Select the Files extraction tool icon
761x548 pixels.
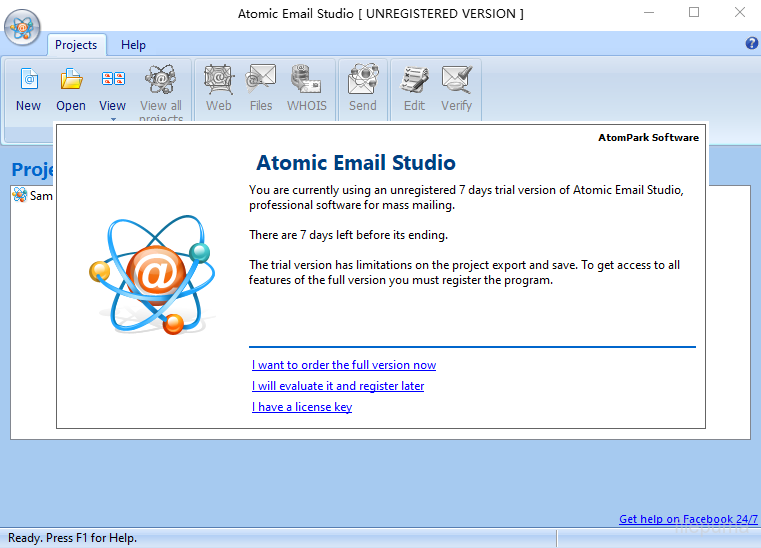pyautogui.click(x=261, y=79)
